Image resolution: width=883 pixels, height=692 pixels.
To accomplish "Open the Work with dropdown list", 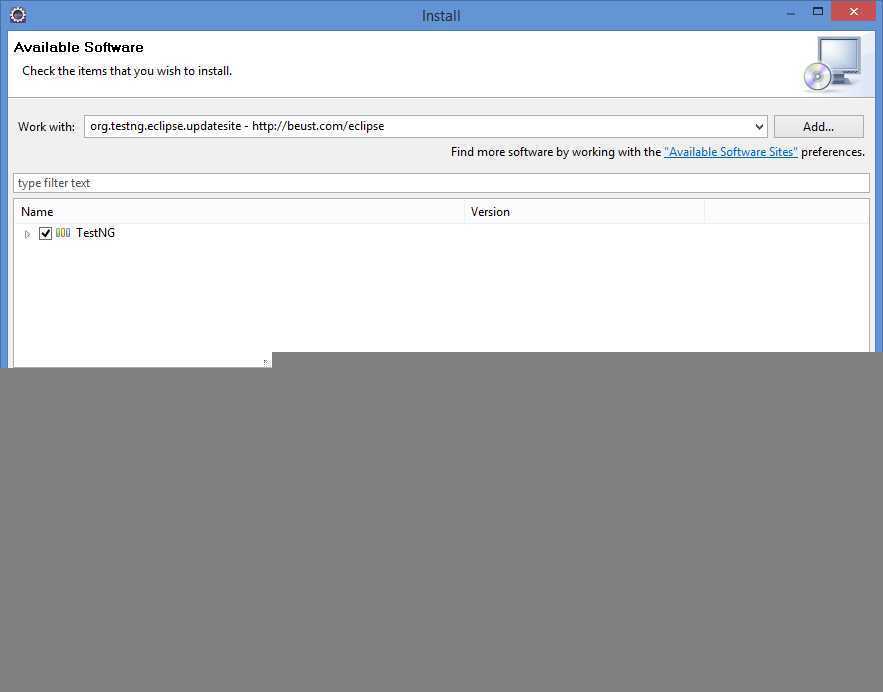I will pyautogui.click(x=759, y=127).
